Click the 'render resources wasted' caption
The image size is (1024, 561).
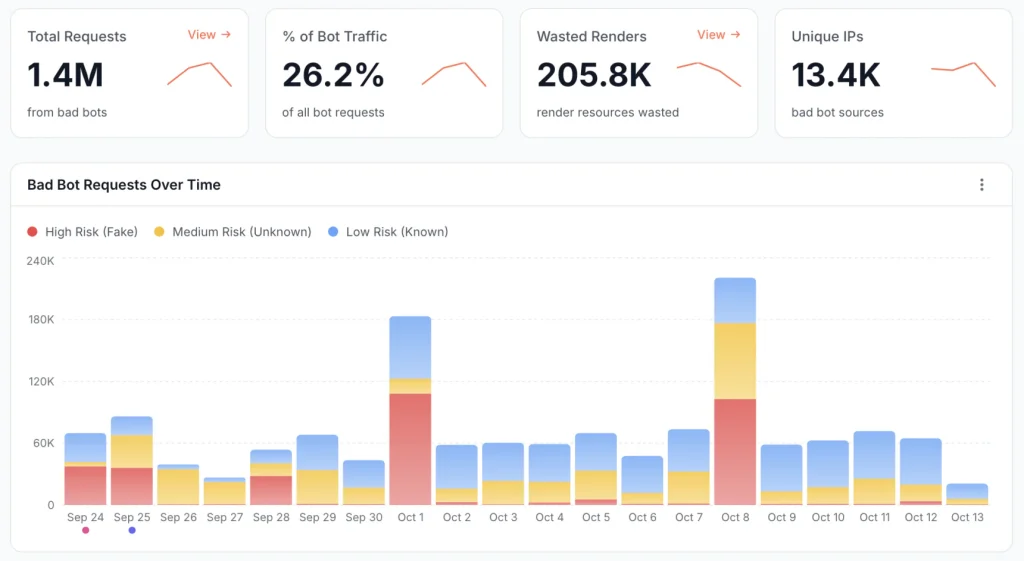(x=608, y=112)
